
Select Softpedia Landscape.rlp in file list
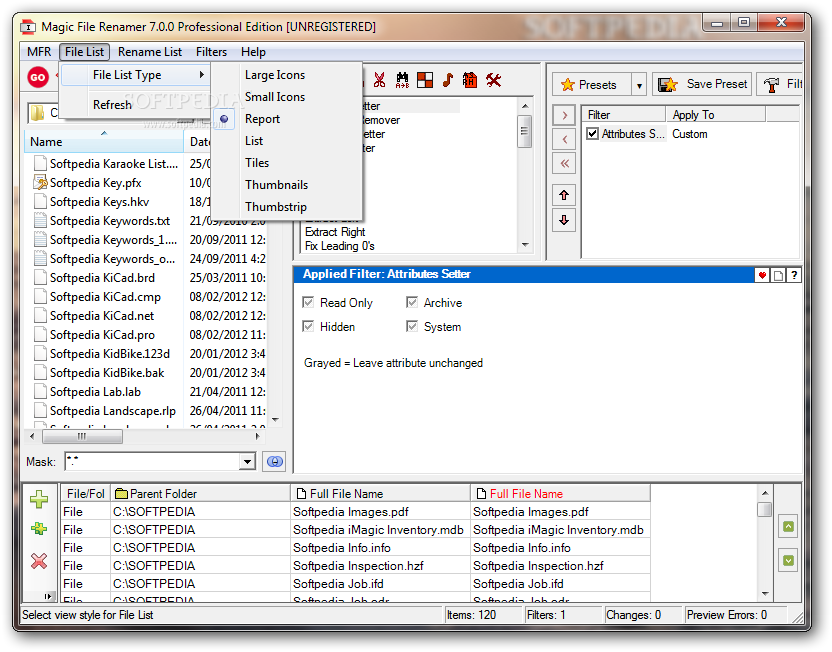[112, 411]
